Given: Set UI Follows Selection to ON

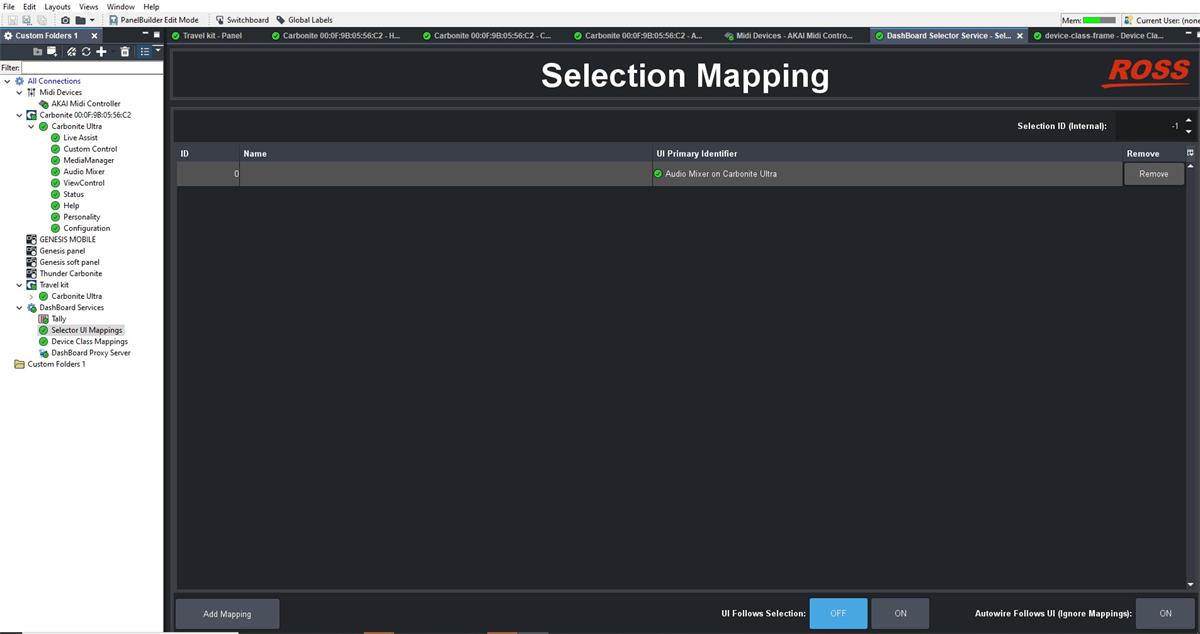Looking at the screenshot, I should (x=900, y=614).
